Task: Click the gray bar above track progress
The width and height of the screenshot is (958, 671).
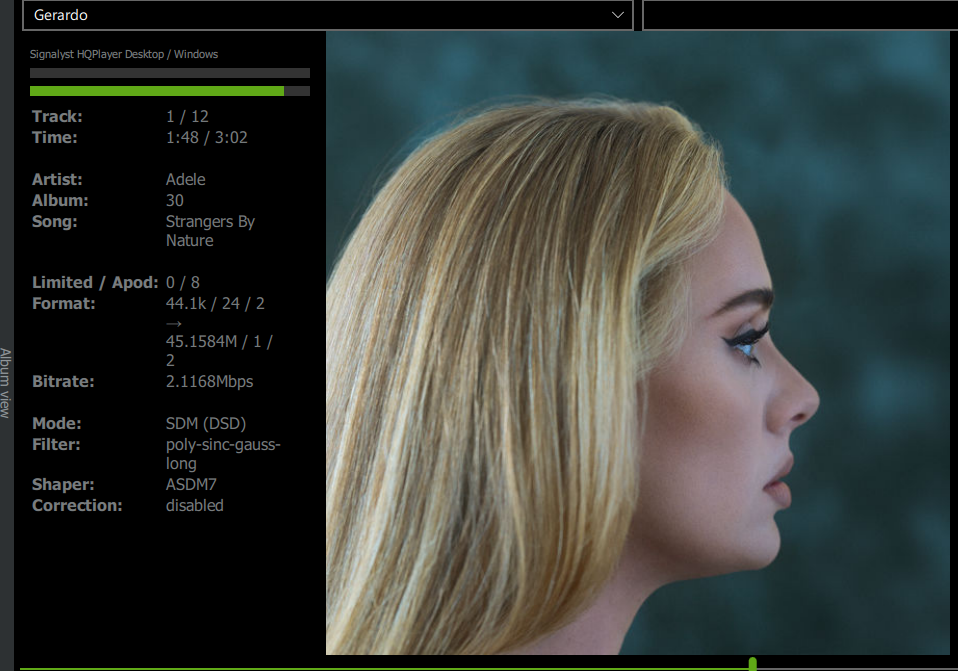Action: pyautogui.click(x=170, y=73)
